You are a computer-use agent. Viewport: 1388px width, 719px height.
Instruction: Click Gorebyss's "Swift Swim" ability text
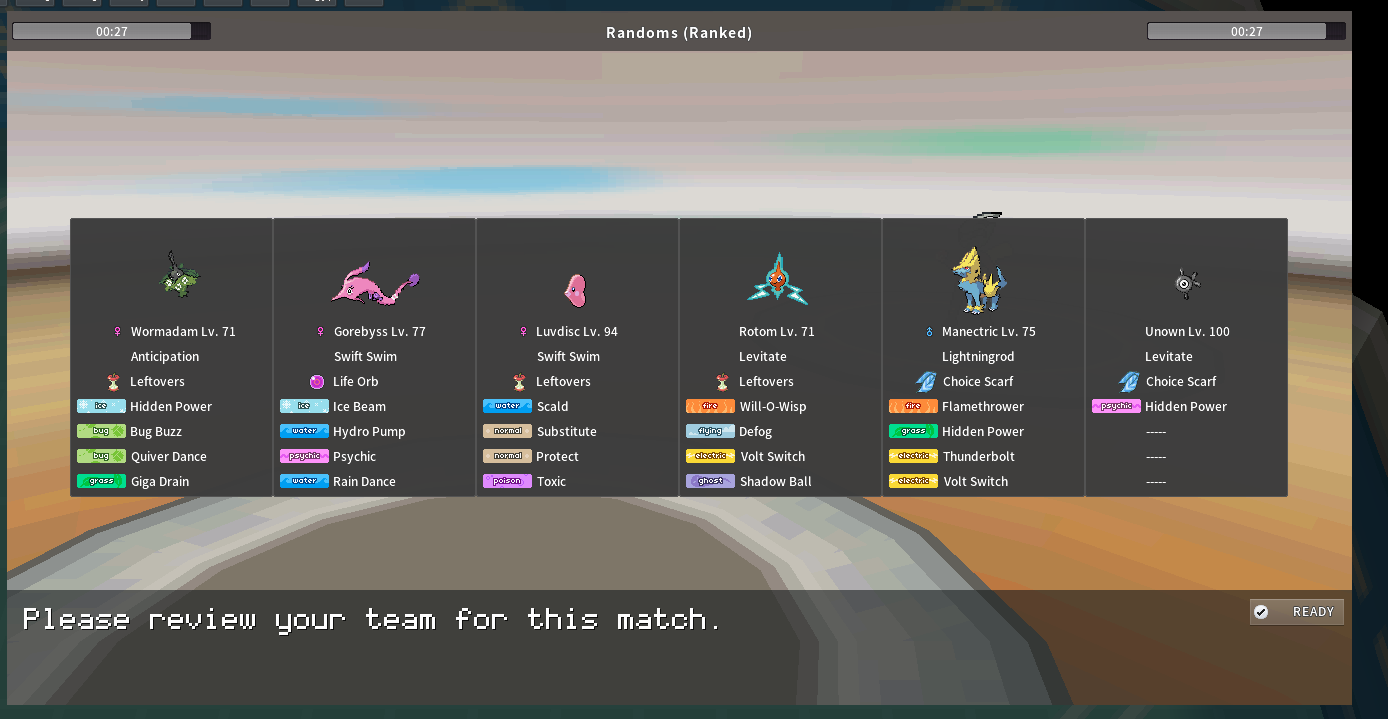tap(365, 356)
